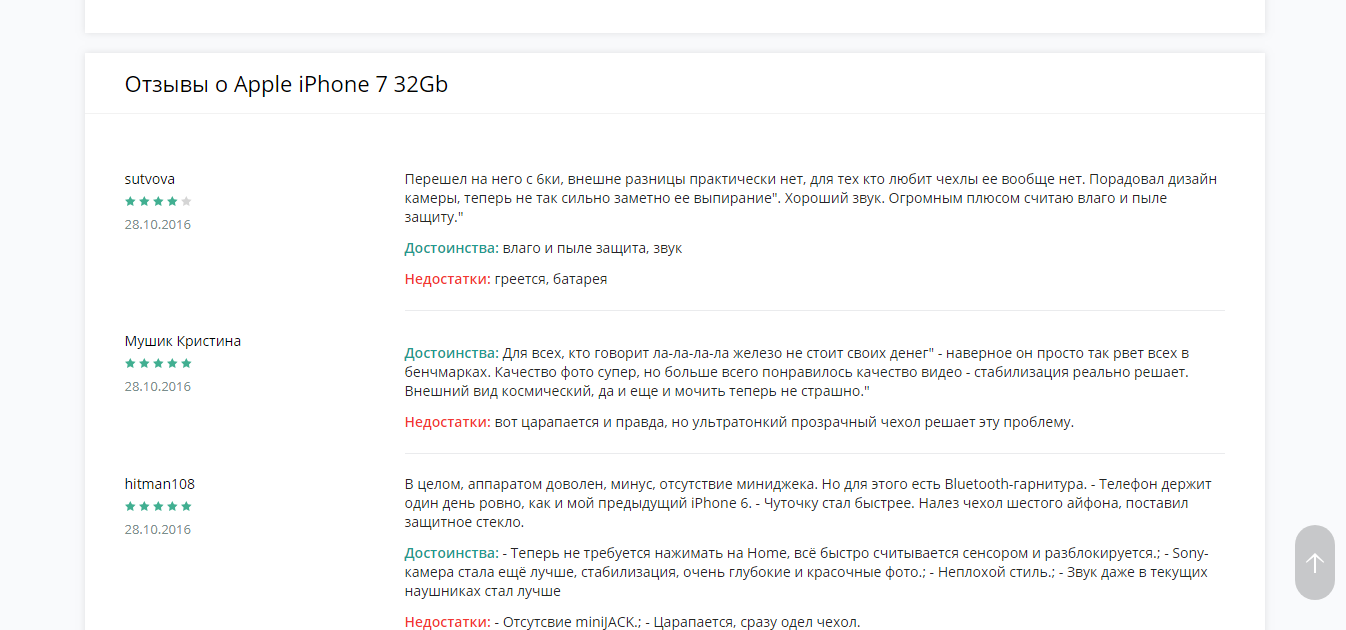1346x630 pixels.
Task: Click sutvova's four-star rating
Action: click(x=158, y=201)
